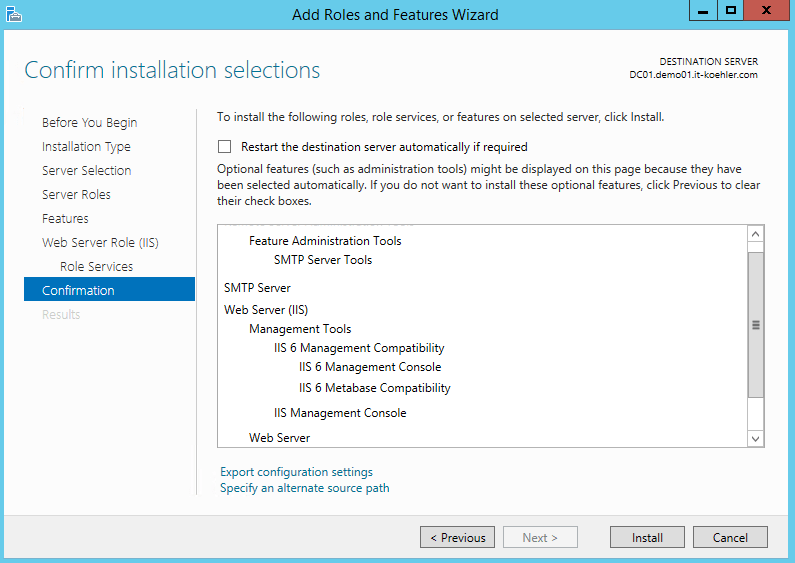Go back with the Previous button
Image resolution: width=795 pixels, height=563 pixels.
[457, 538]
